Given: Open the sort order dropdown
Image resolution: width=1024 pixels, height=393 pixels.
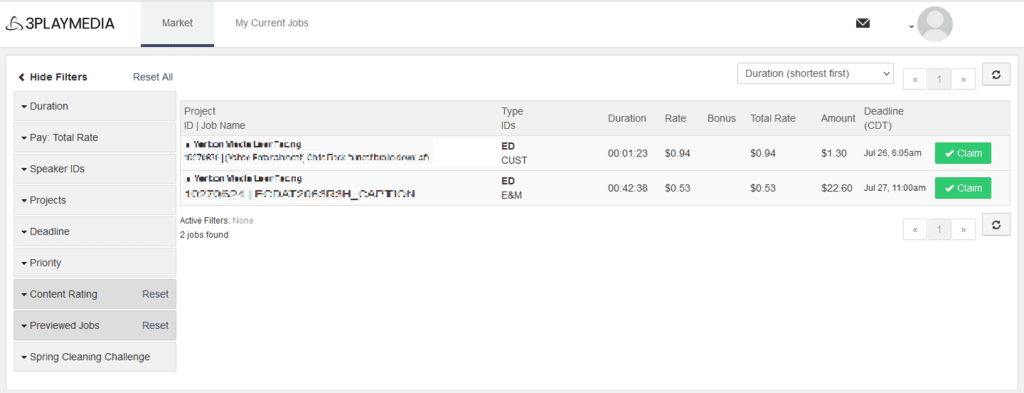Looking at the screenshot, I should (x=815, y=74).
